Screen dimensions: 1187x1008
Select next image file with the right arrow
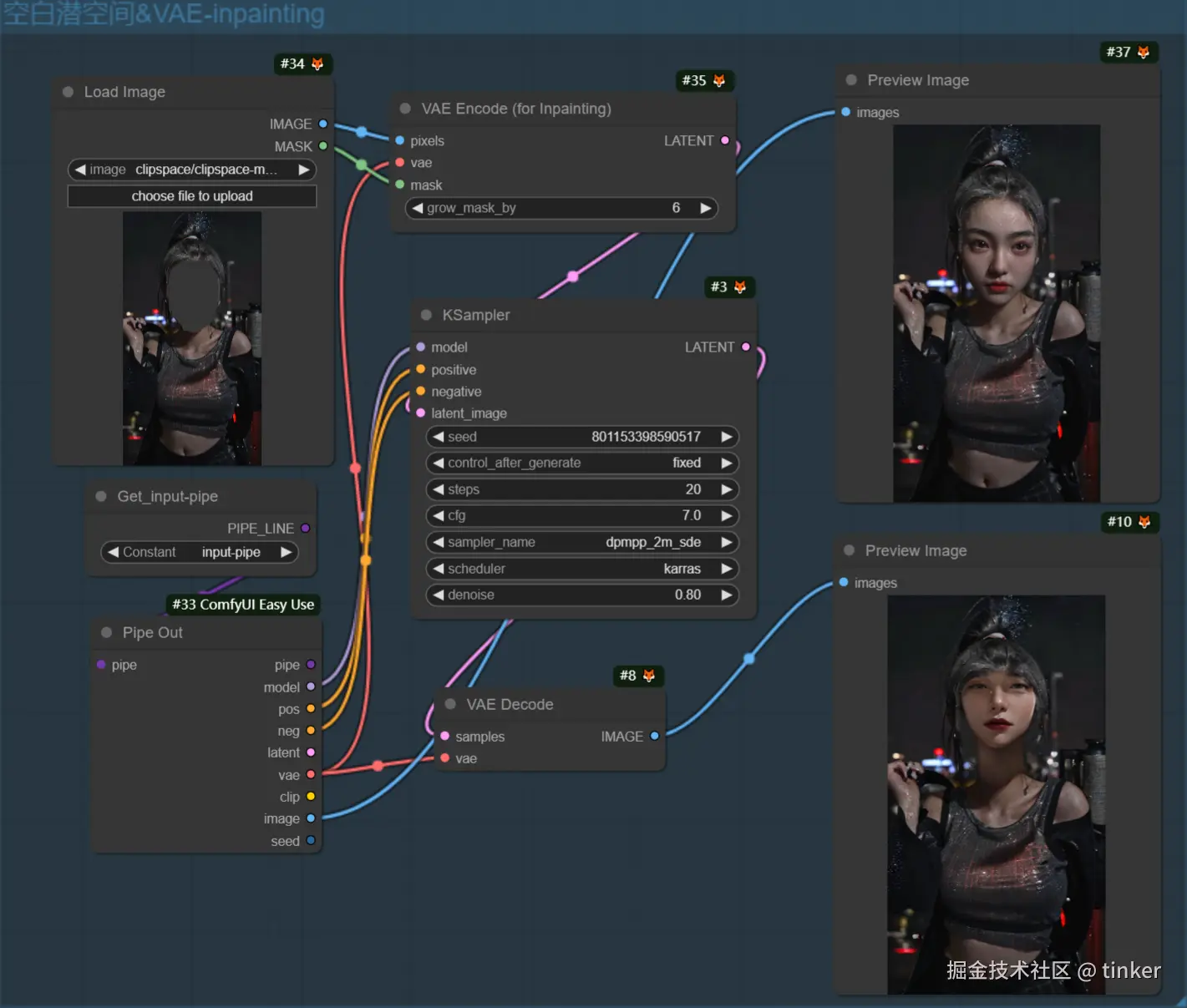[304, 170]
